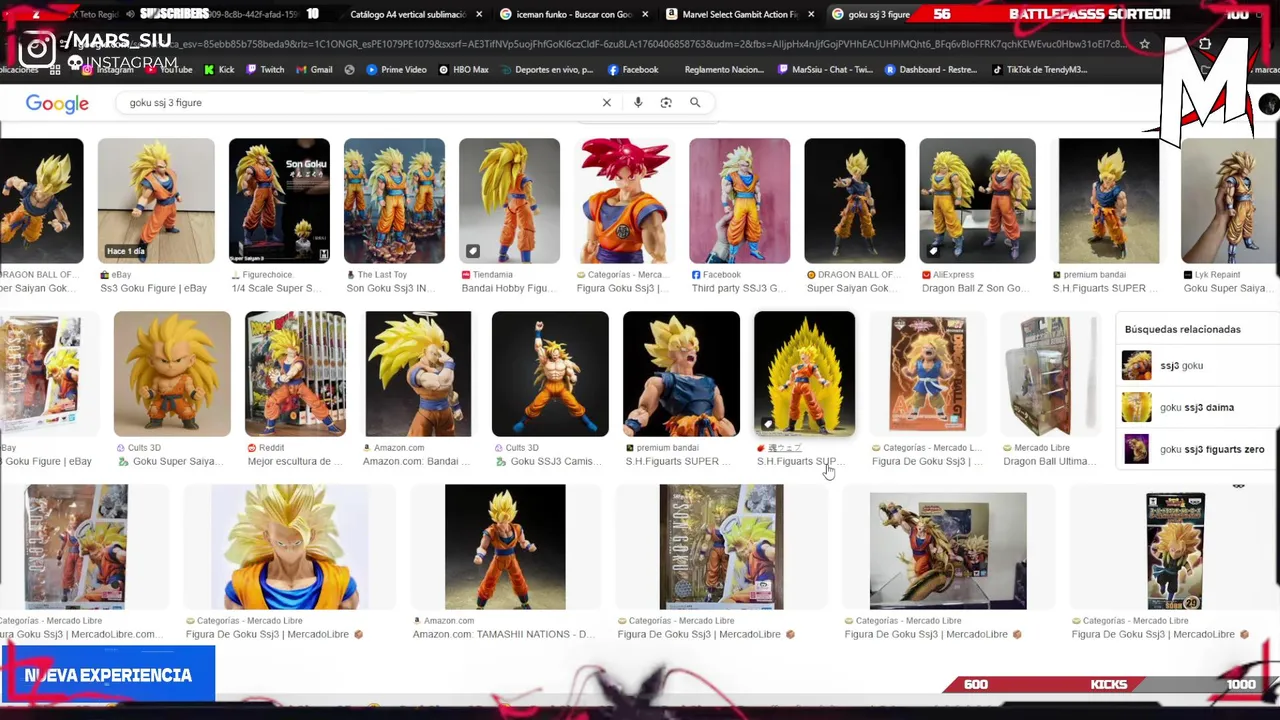Close the Catálogo A4 vertical tab
The height and width of the screenshot is (720, 1280).
click(479, 14)
